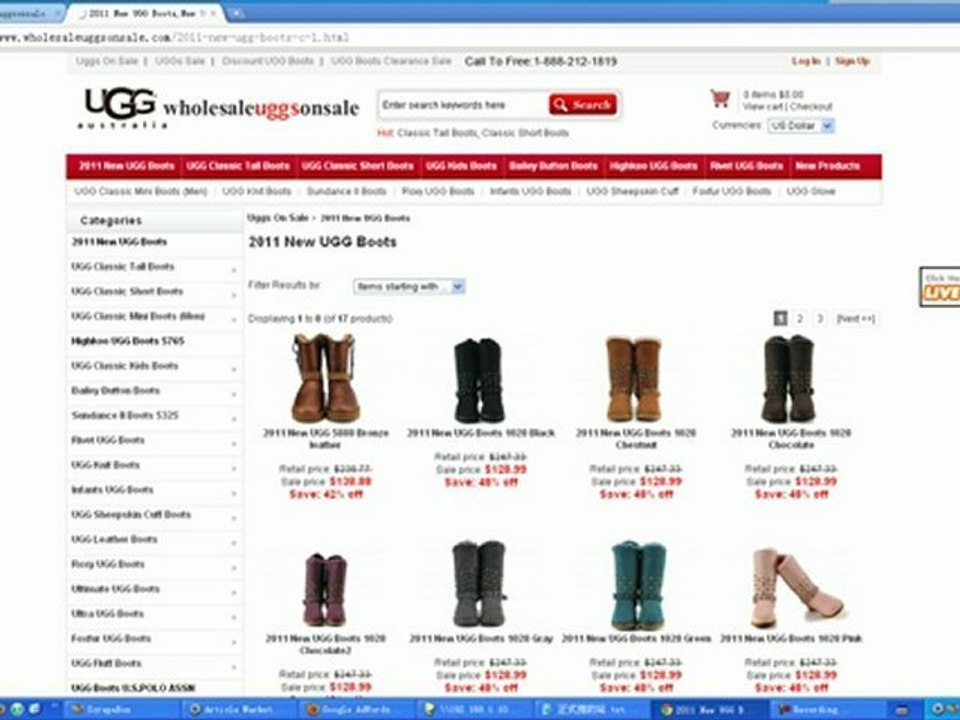
Task: Open 'Ultimate UGG Boots' sidebar category
Action: click(x=115, y=589)
